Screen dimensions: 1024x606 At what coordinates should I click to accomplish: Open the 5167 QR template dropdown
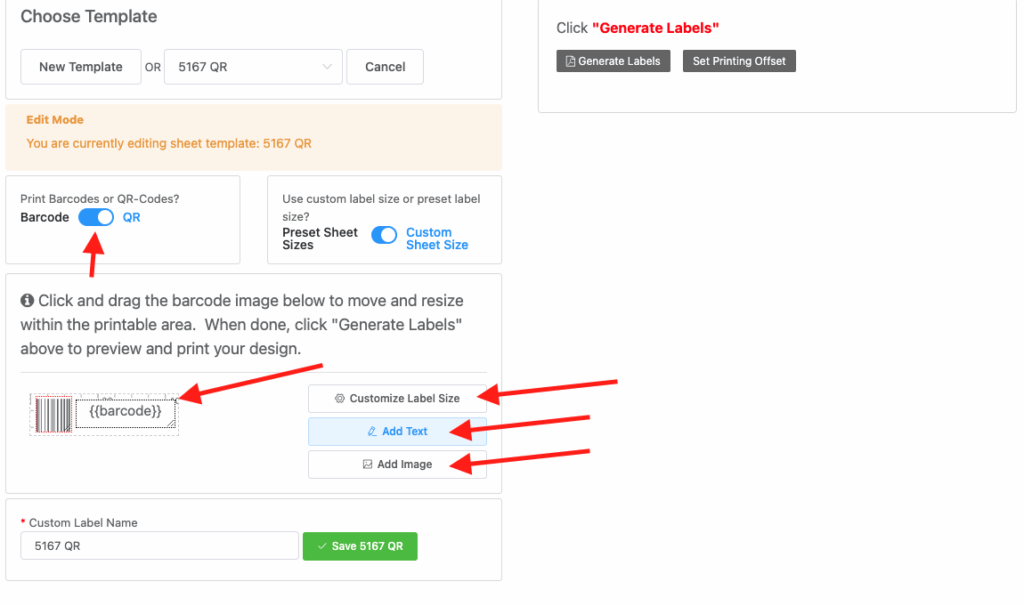coord(253,67)
